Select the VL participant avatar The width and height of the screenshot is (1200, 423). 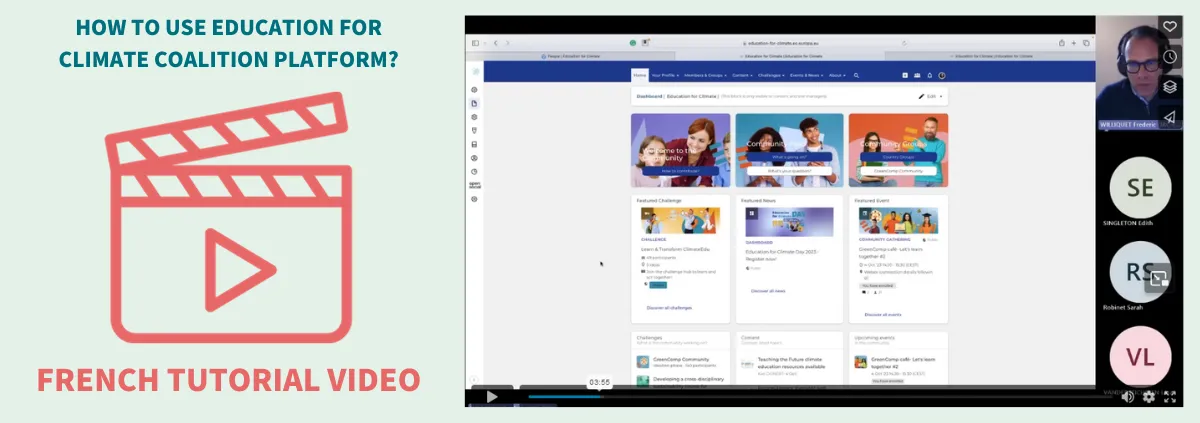click(x=1140, y=357)
